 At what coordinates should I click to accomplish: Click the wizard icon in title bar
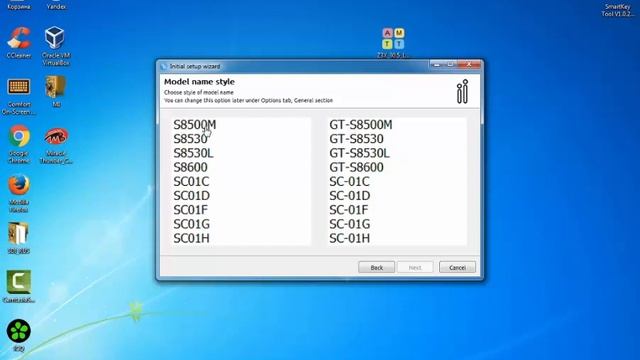(164, 66)
